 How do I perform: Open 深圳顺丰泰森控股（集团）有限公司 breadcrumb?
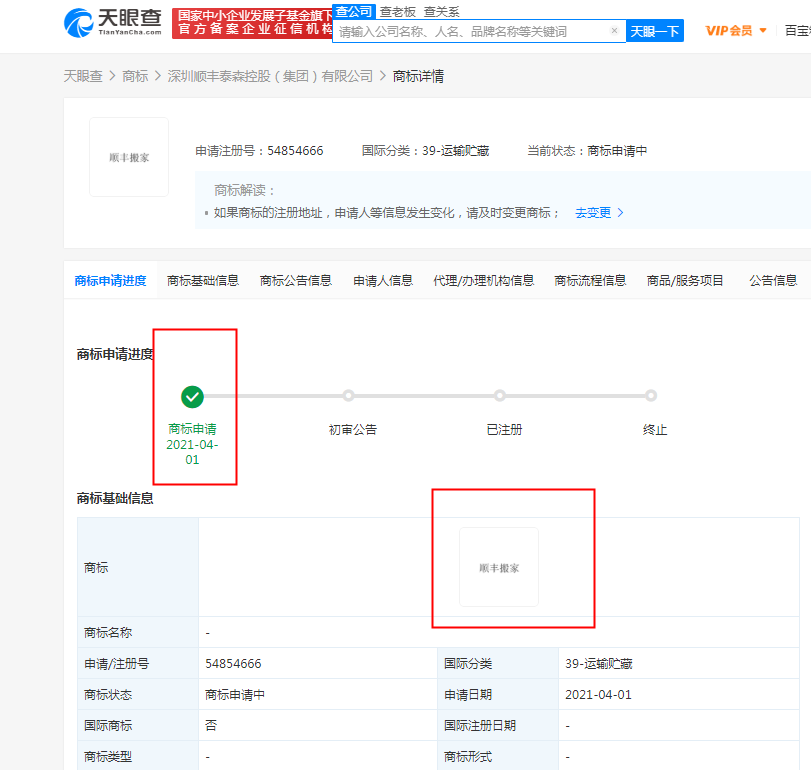click(x=270, y=76)
